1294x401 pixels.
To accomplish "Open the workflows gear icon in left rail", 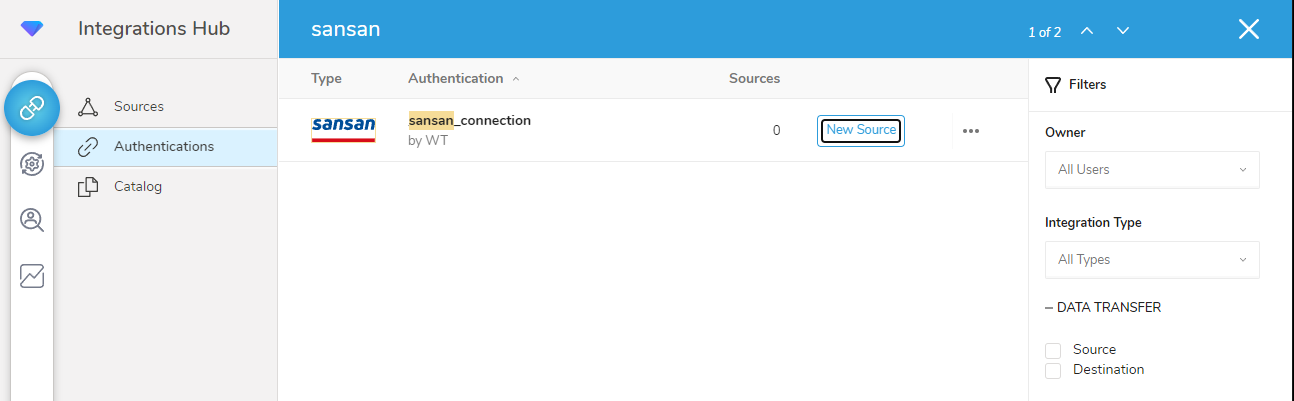I will (32, 164).
